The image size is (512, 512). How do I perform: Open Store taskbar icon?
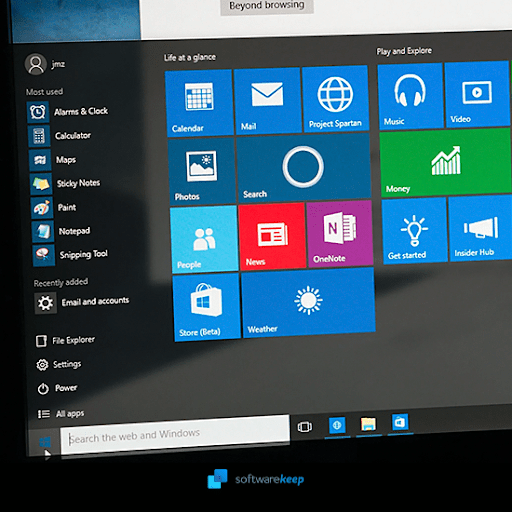click(x=400, y=423)
